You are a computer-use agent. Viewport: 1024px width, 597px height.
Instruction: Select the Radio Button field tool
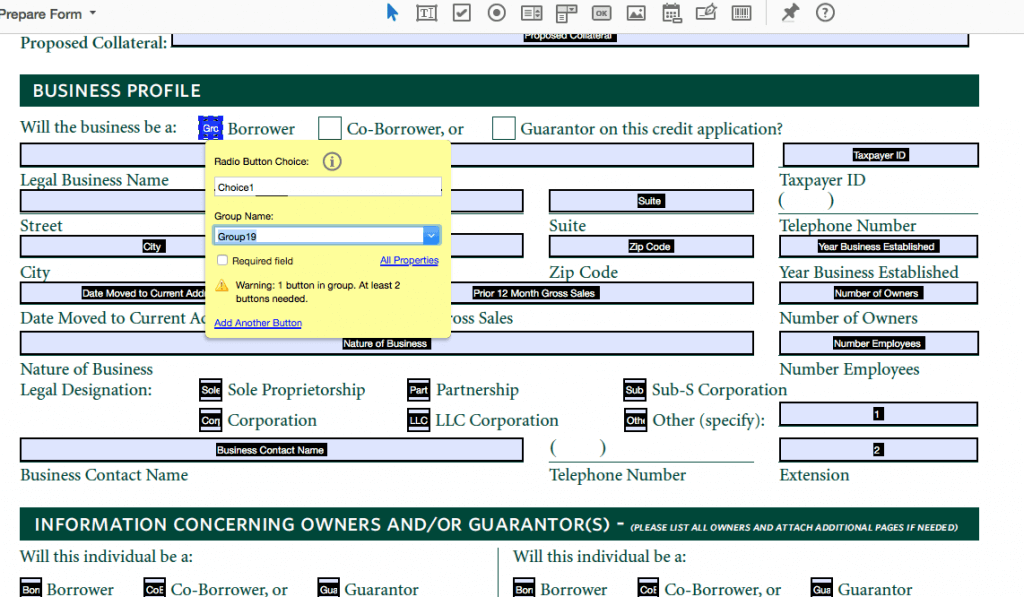(x=495, y=13)
